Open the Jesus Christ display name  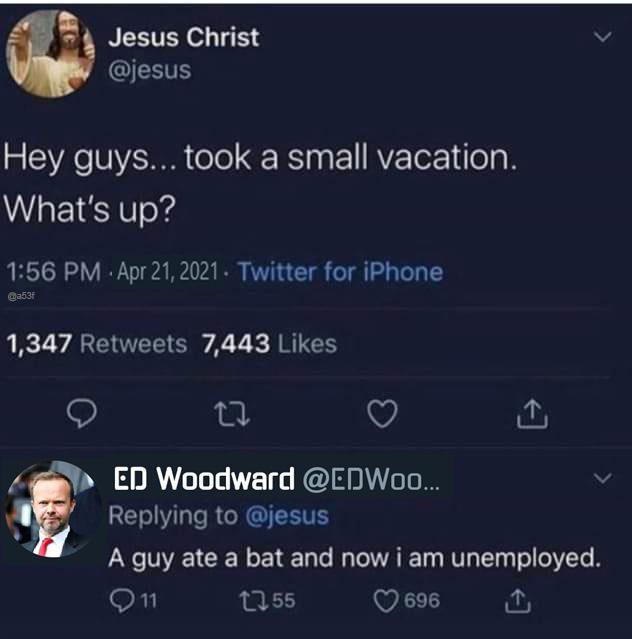[x=183, y=37]
